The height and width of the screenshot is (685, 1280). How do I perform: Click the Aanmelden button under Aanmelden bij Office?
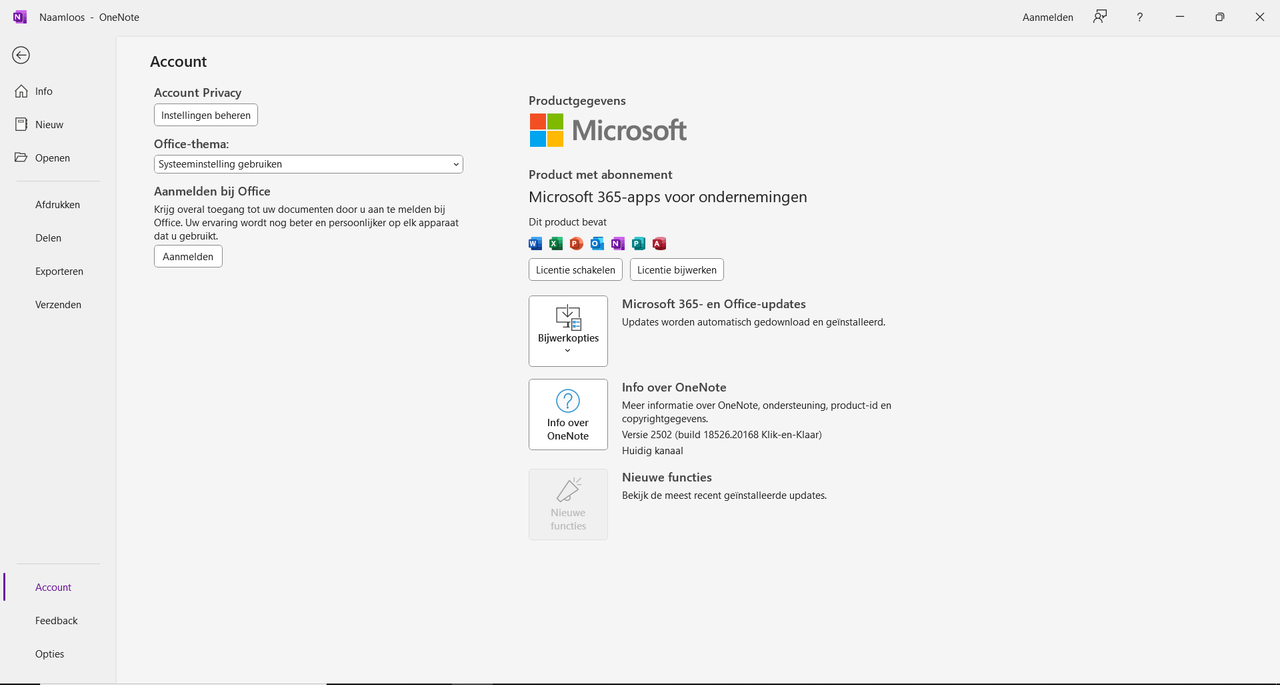tap(188, 256)
